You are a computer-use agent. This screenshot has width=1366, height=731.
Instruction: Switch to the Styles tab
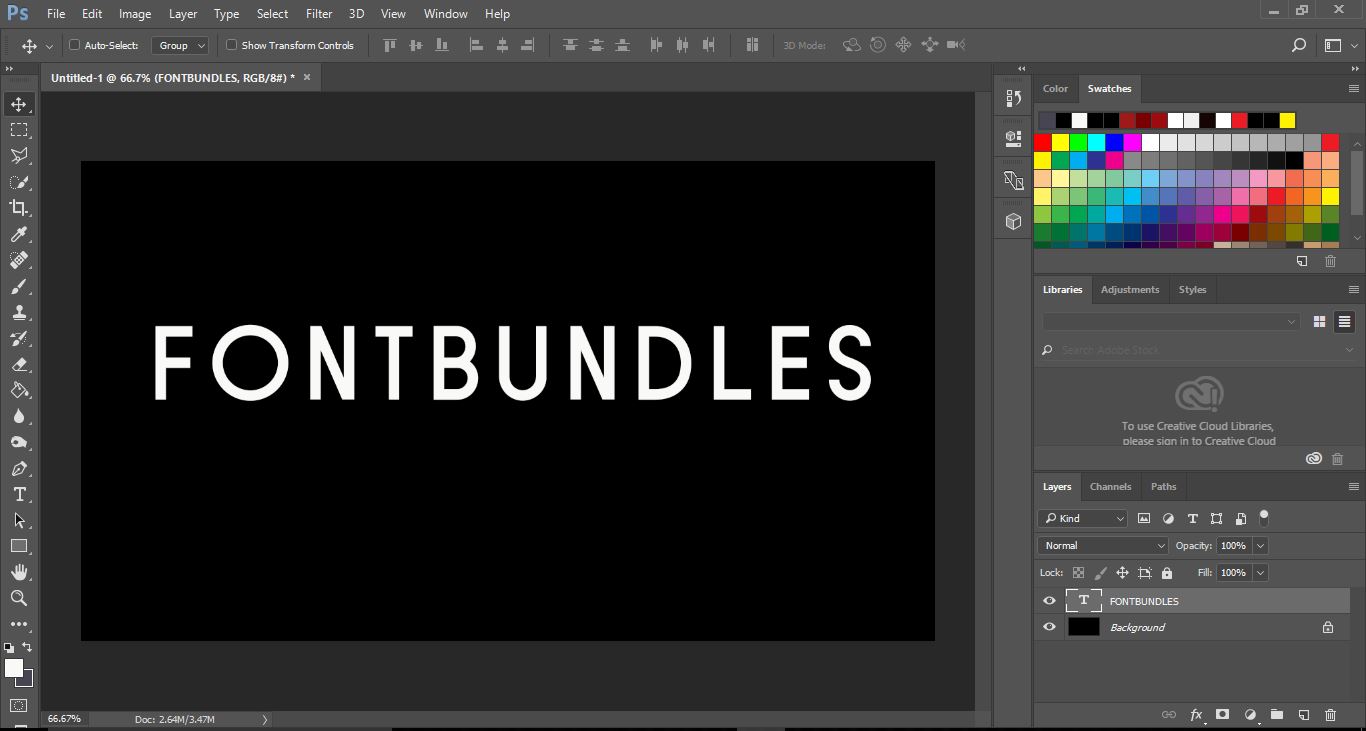(x=1192, y=290)
